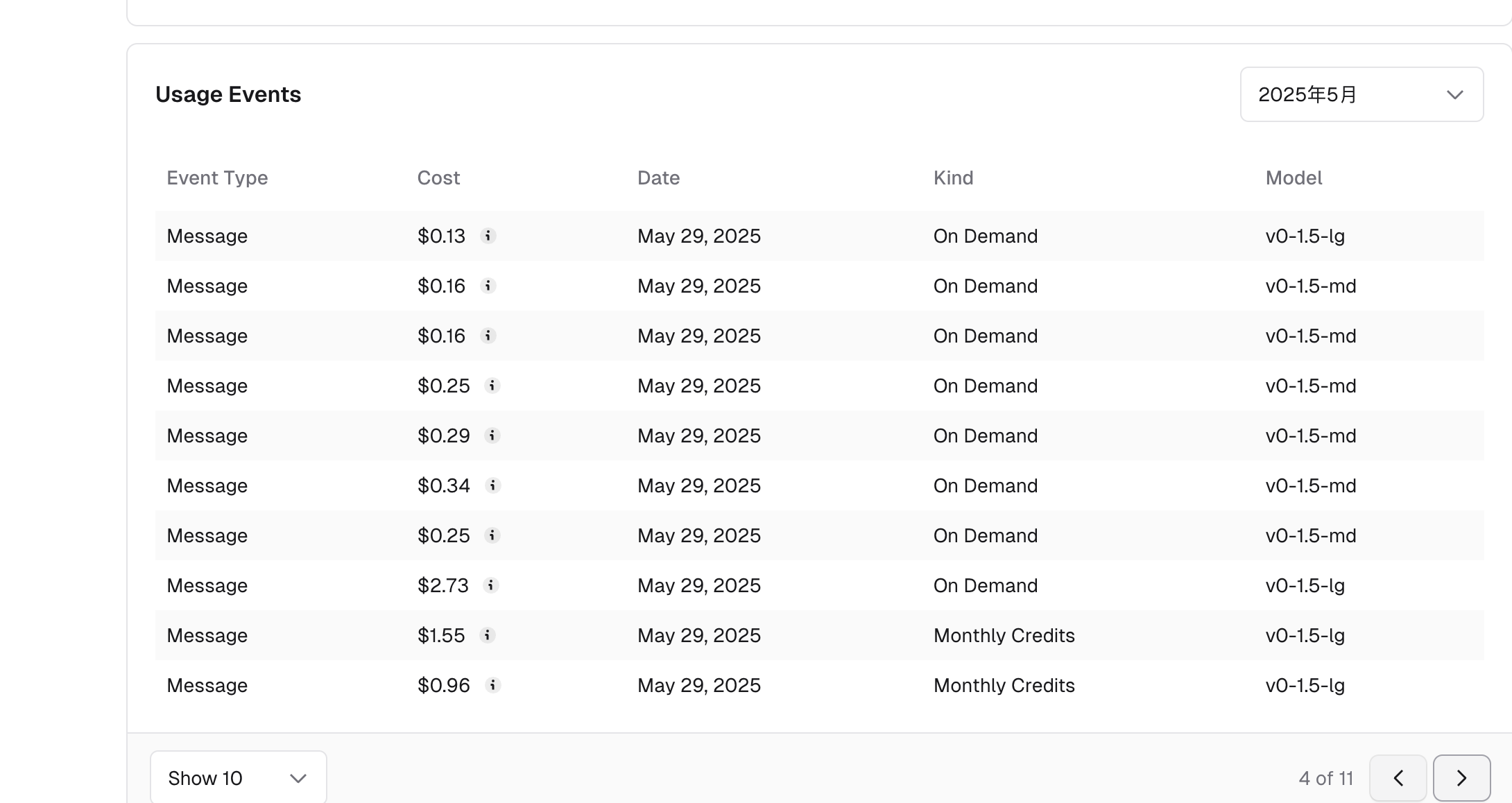Click the date in the $0.29 row
1512x803 pixels.
[x=699, y=435]
